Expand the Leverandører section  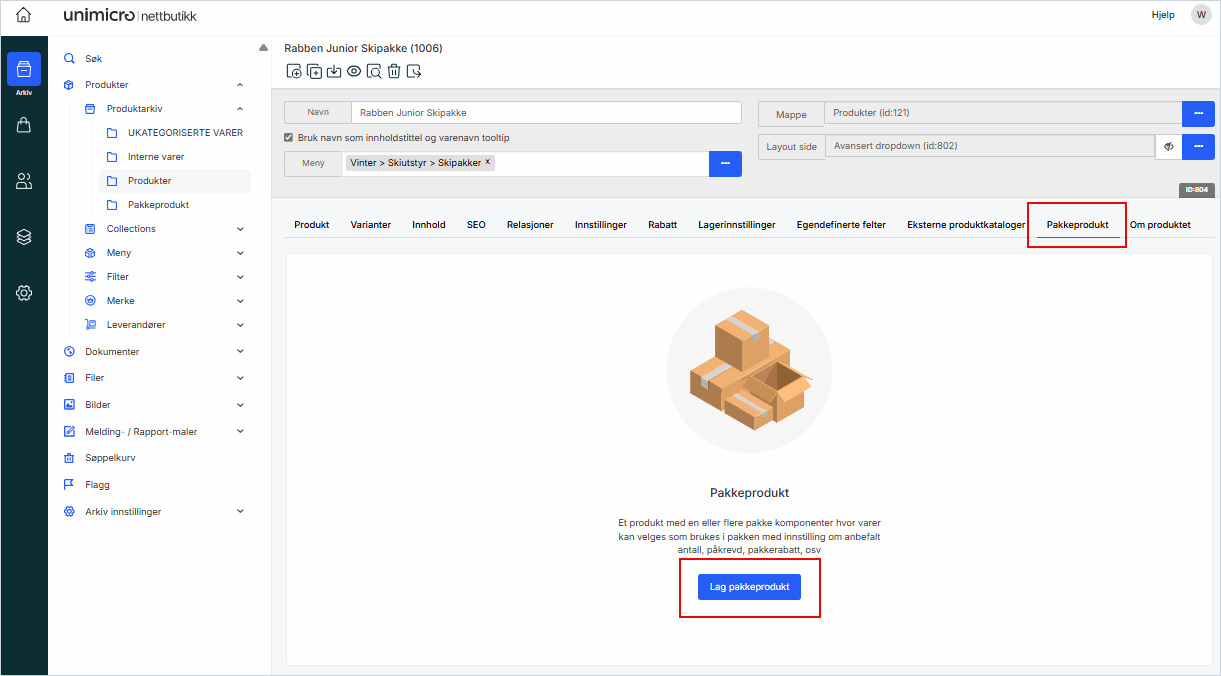point(239,324)
